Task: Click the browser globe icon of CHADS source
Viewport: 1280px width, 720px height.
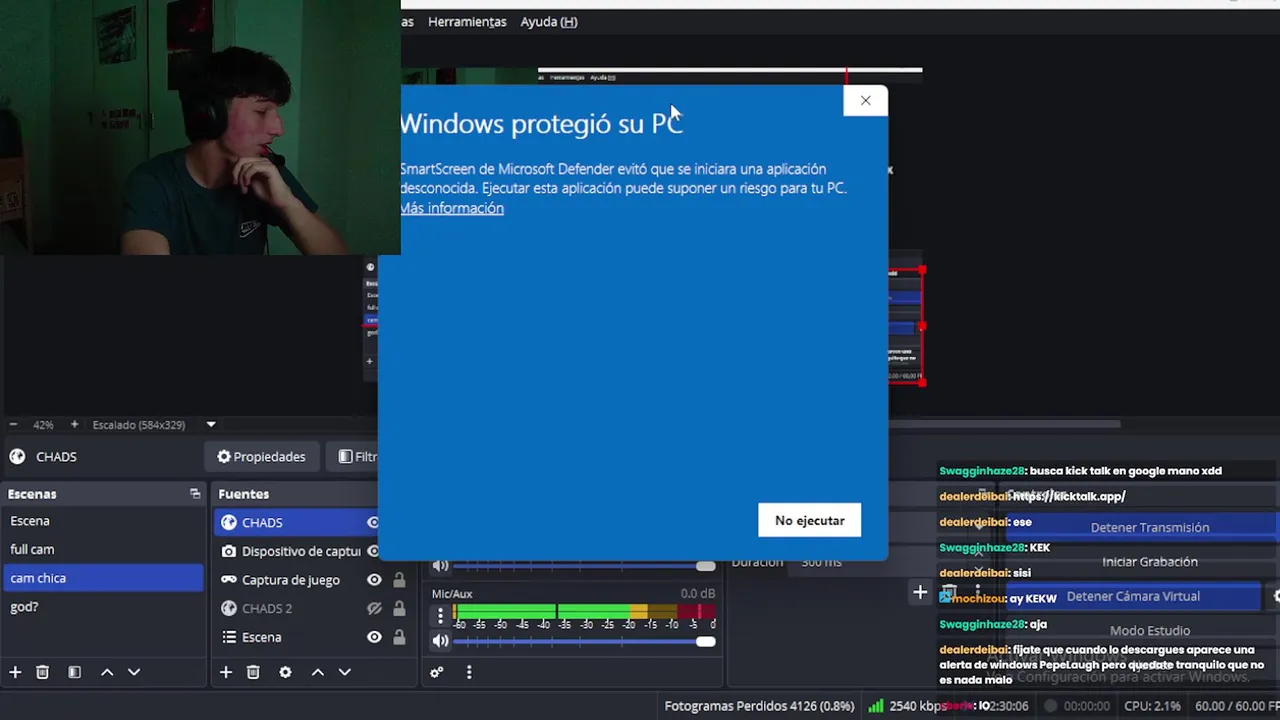Action: 229,522
